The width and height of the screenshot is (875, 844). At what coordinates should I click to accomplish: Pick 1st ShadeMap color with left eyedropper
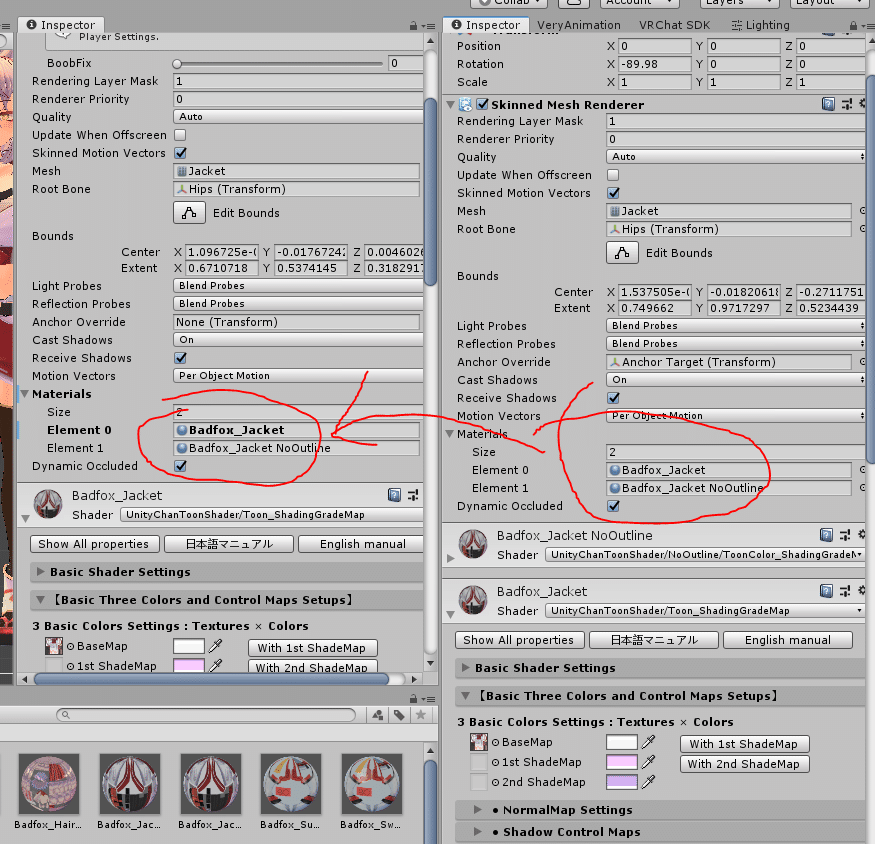coord(215,665)
